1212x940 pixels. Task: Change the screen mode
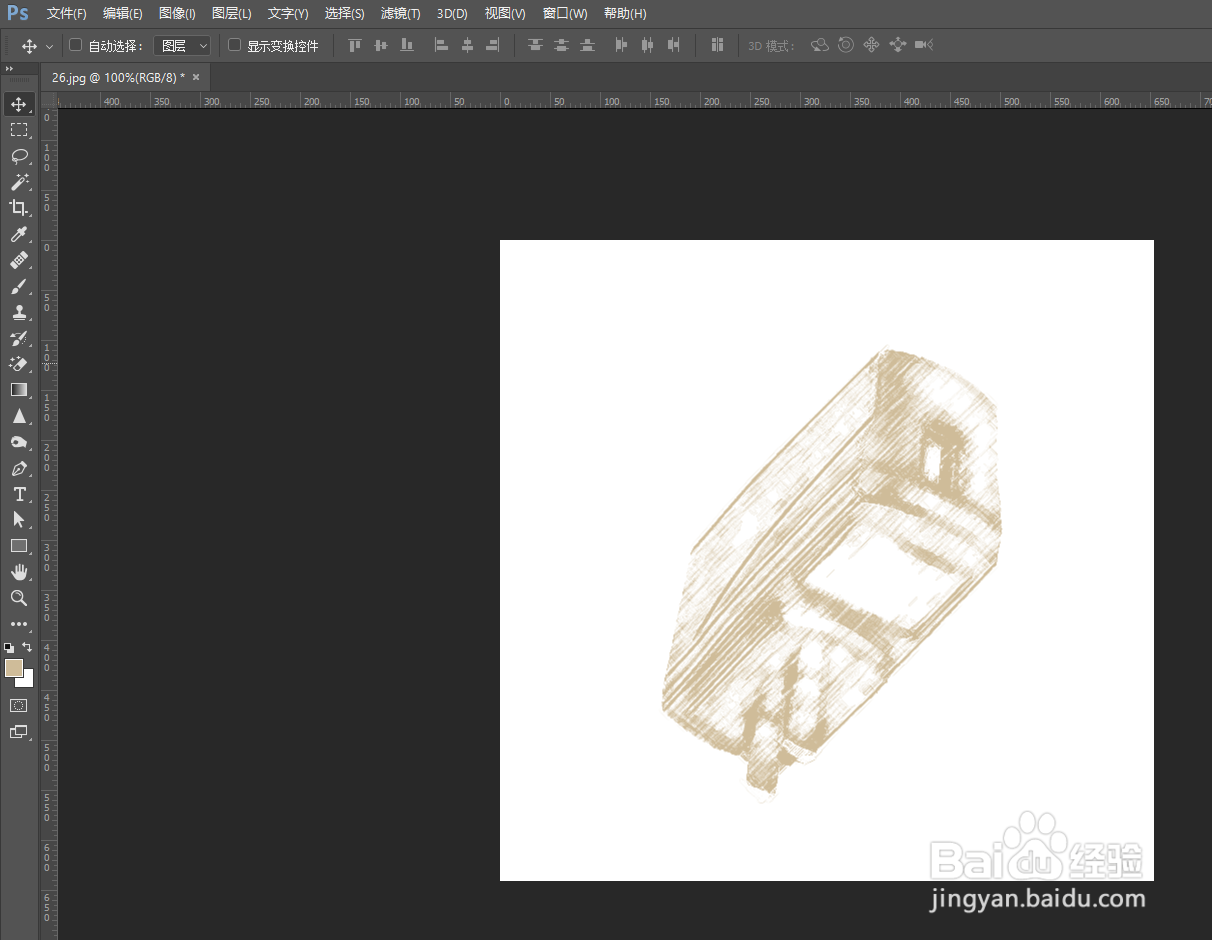(x=19, y=732)
